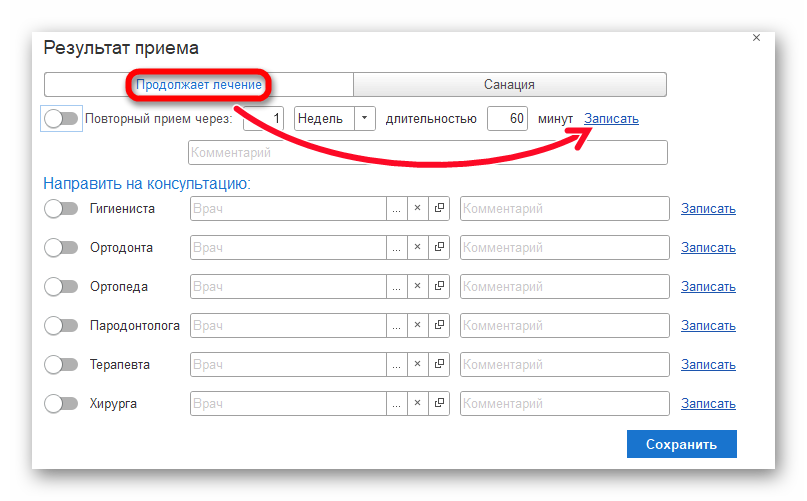Viewport: 807px width, 501px height.
Task: Focus the duration minutes field showing 60
Action: (x=507, y=118)
